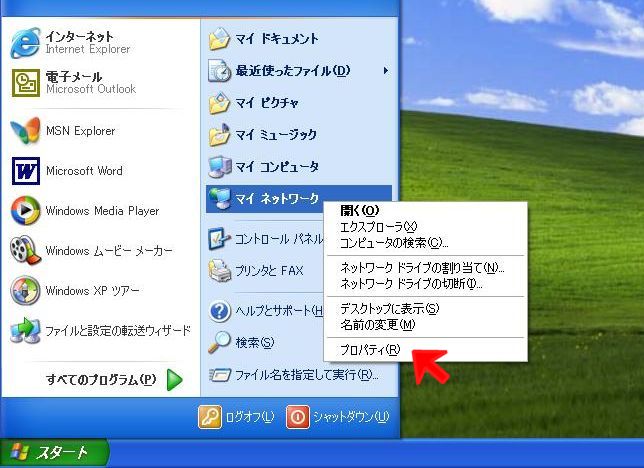The width and height of the screenshot is (644, 468).
Task: Launch MSN Explorer butterfly icon
Action: tap(25, 131)
